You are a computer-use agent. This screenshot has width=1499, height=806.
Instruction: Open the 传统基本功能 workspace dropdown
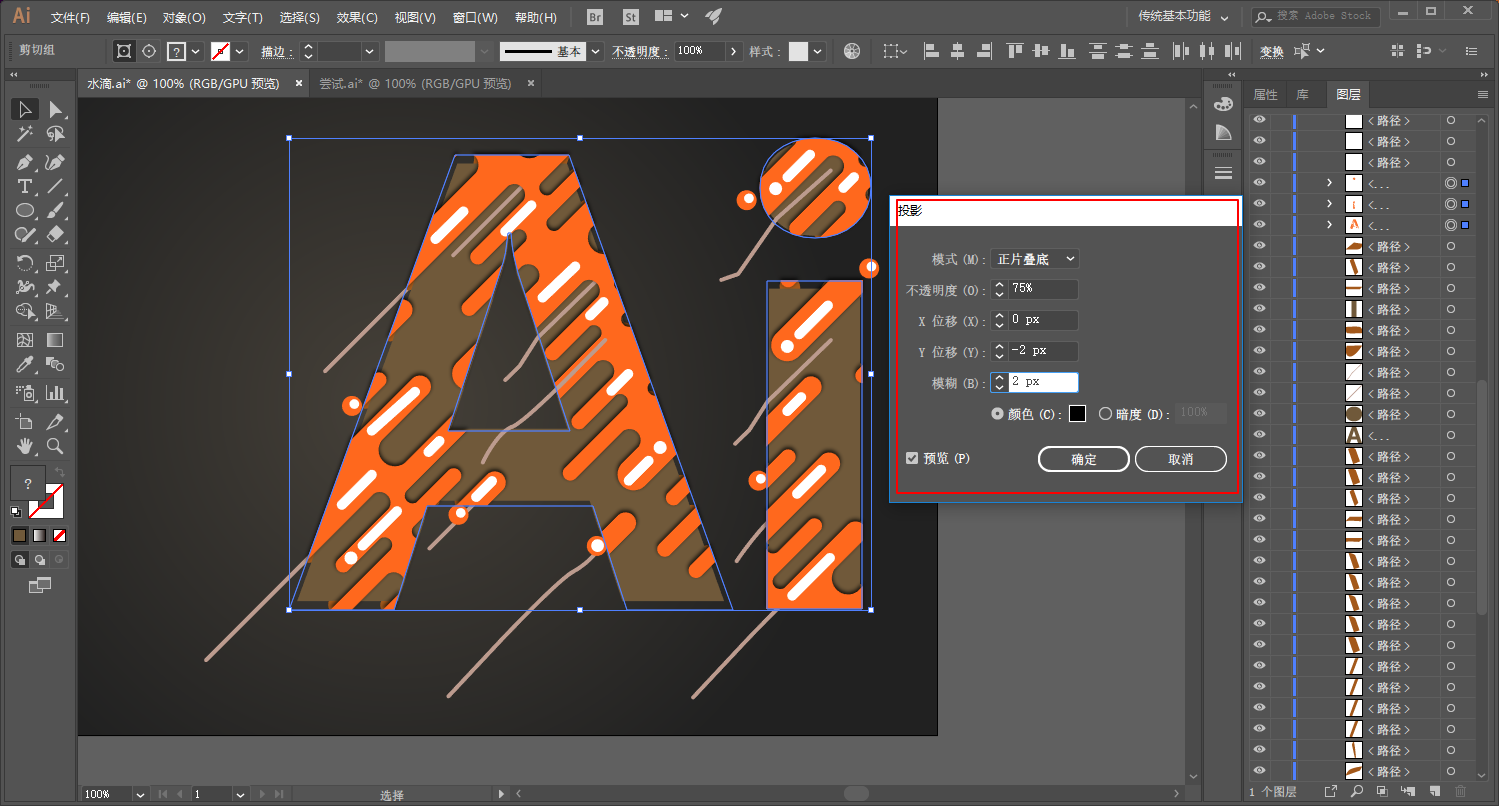[1184, 17]
